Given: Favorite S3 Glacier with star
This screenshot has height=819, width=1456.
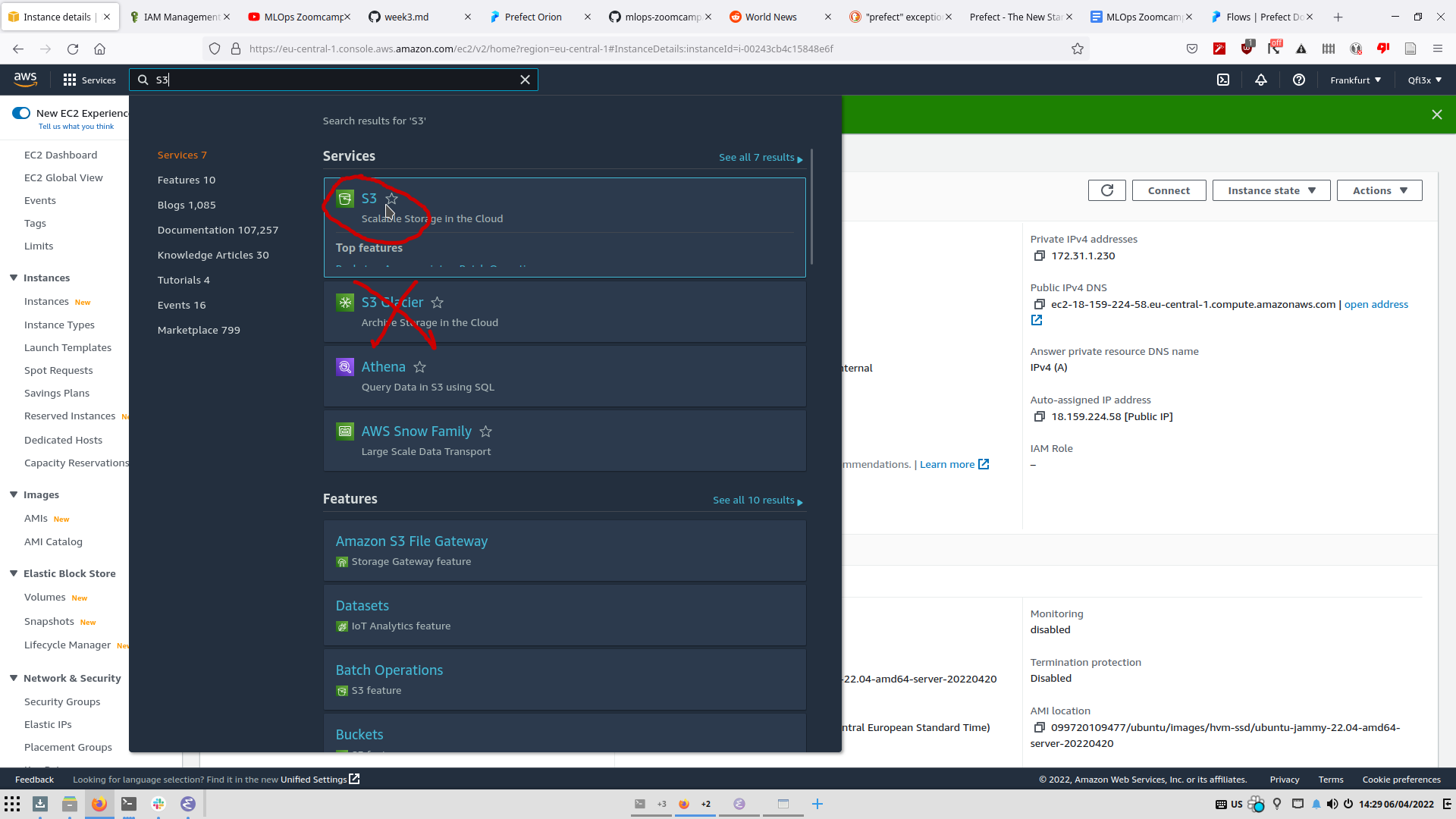Looking at the screenshot, I should point(438,303).
